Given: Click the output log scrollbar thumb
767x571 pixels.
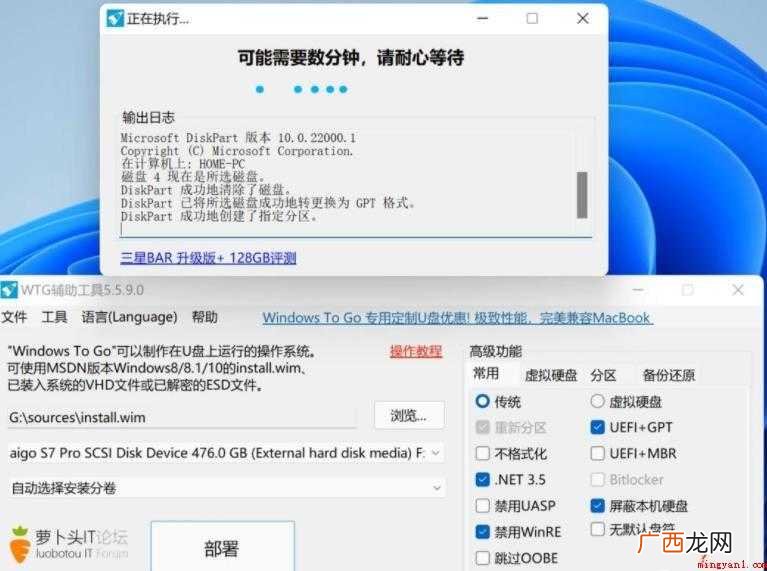Looking at the screenshot, I should (x=582, y=195).
